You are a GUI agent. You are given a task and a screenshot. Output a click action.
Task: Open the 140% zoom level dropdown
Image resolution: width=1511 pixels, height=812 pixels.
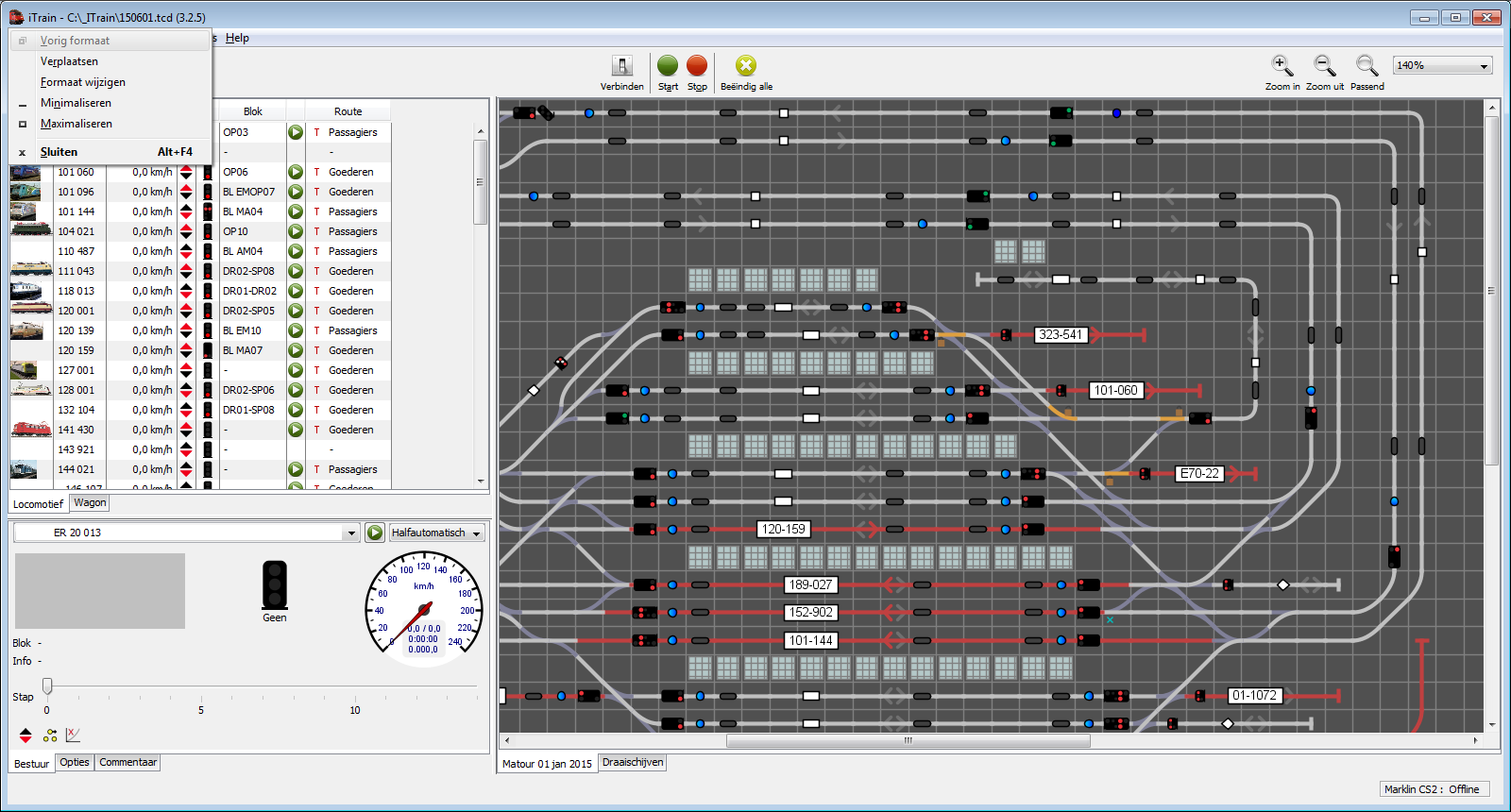click(1484, 65)
